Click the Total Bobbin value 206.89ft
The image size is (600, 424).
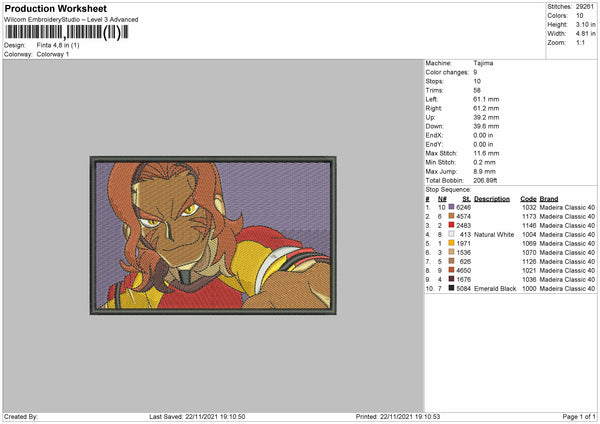coord(485,181)
